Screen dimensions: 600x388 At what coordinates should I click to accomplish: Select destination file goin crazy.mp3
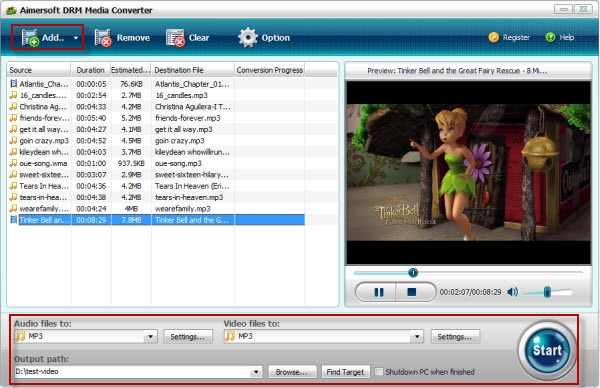click(x=179, y=140)
